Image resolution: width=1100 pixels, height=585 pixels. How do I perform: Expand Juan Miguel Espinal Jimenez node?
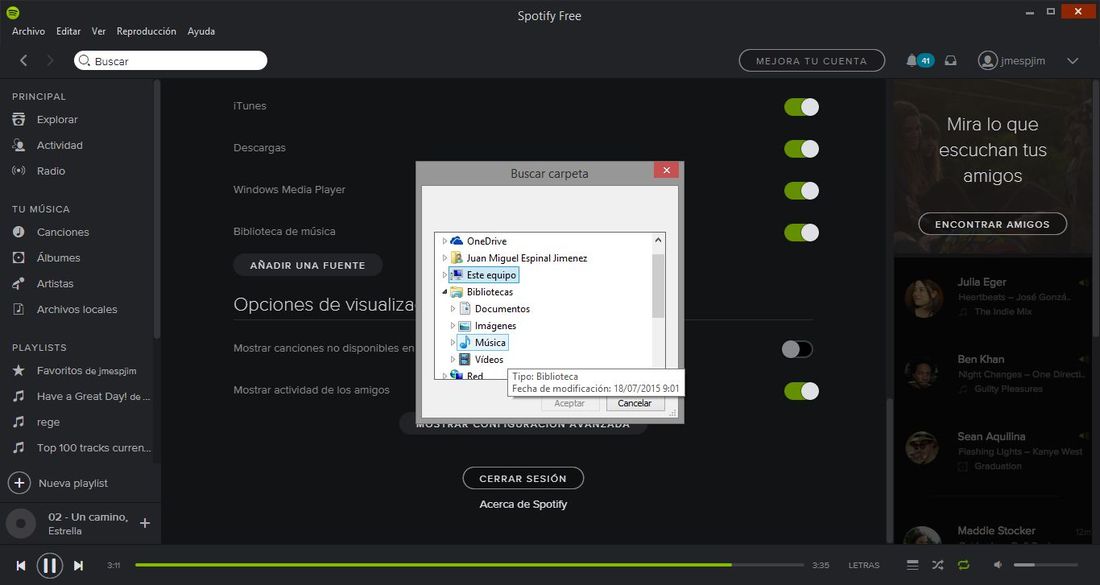[445, 257]
